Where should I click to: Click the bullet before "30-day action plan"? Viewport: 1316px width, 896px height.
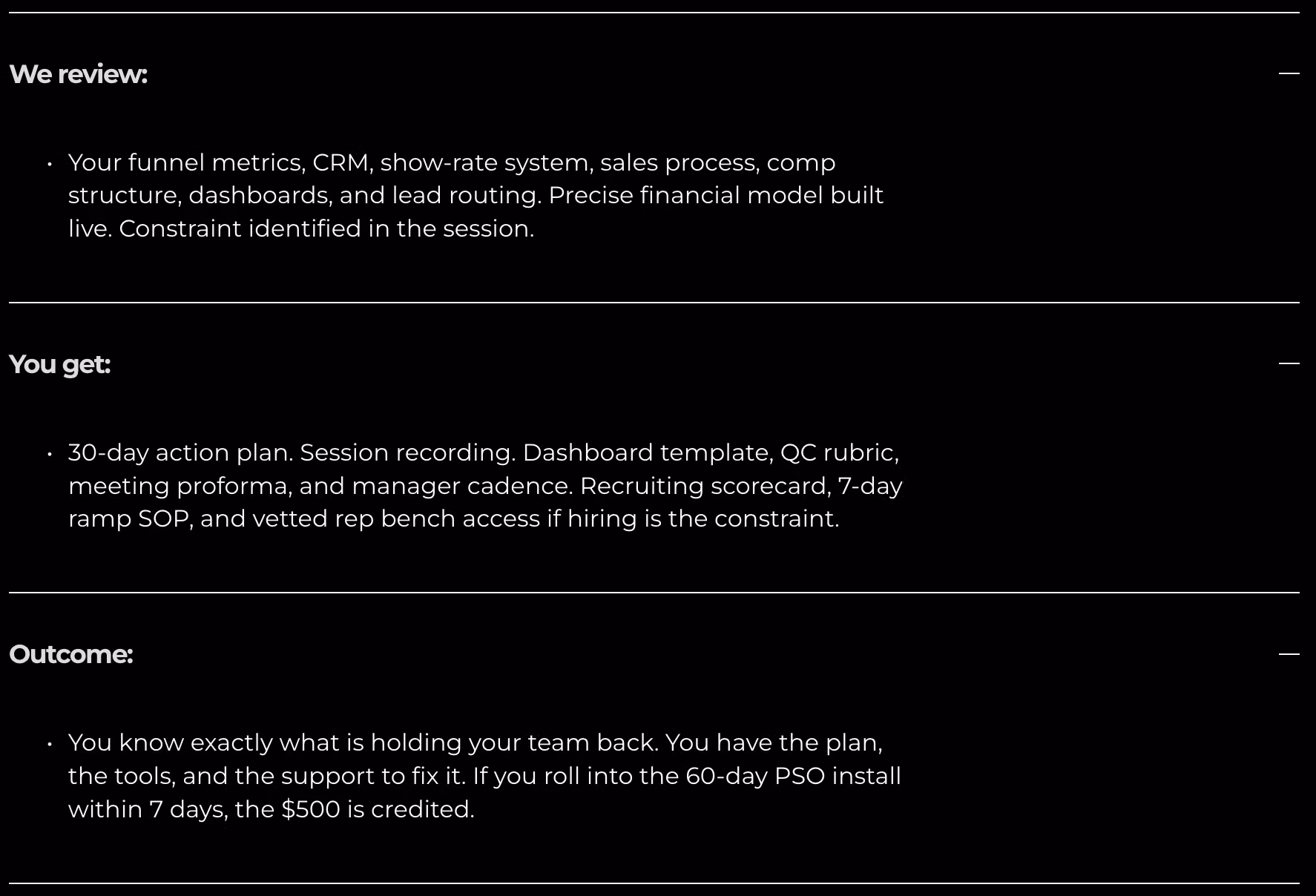pos(50,453)
